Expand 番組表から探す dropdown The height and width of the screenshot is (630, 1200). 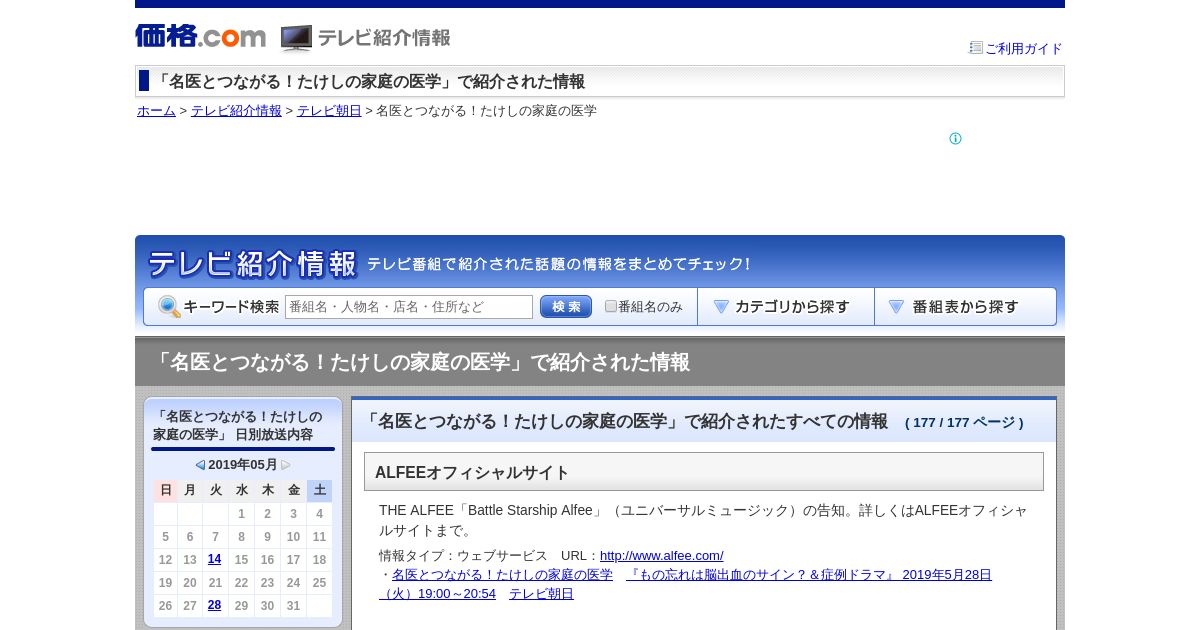tap(965, 307)
